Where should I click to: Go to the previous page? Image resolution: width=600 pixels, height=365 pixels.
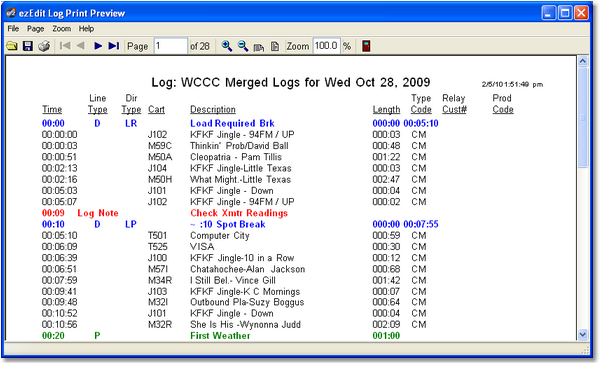81,46
